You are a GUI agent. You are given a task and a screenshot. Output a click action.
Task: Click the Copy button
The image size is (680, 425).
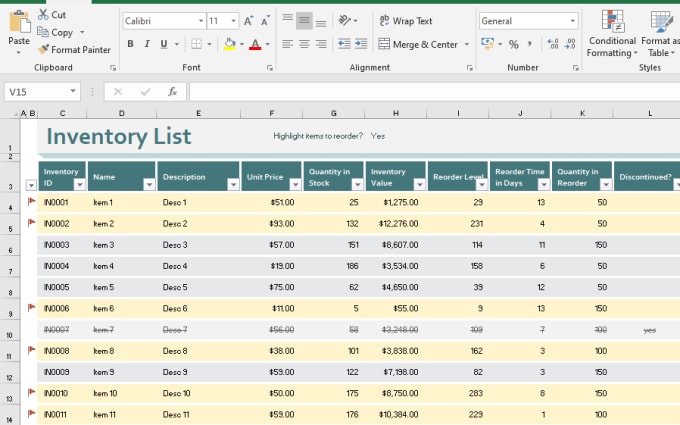click(x=56, y=33)
